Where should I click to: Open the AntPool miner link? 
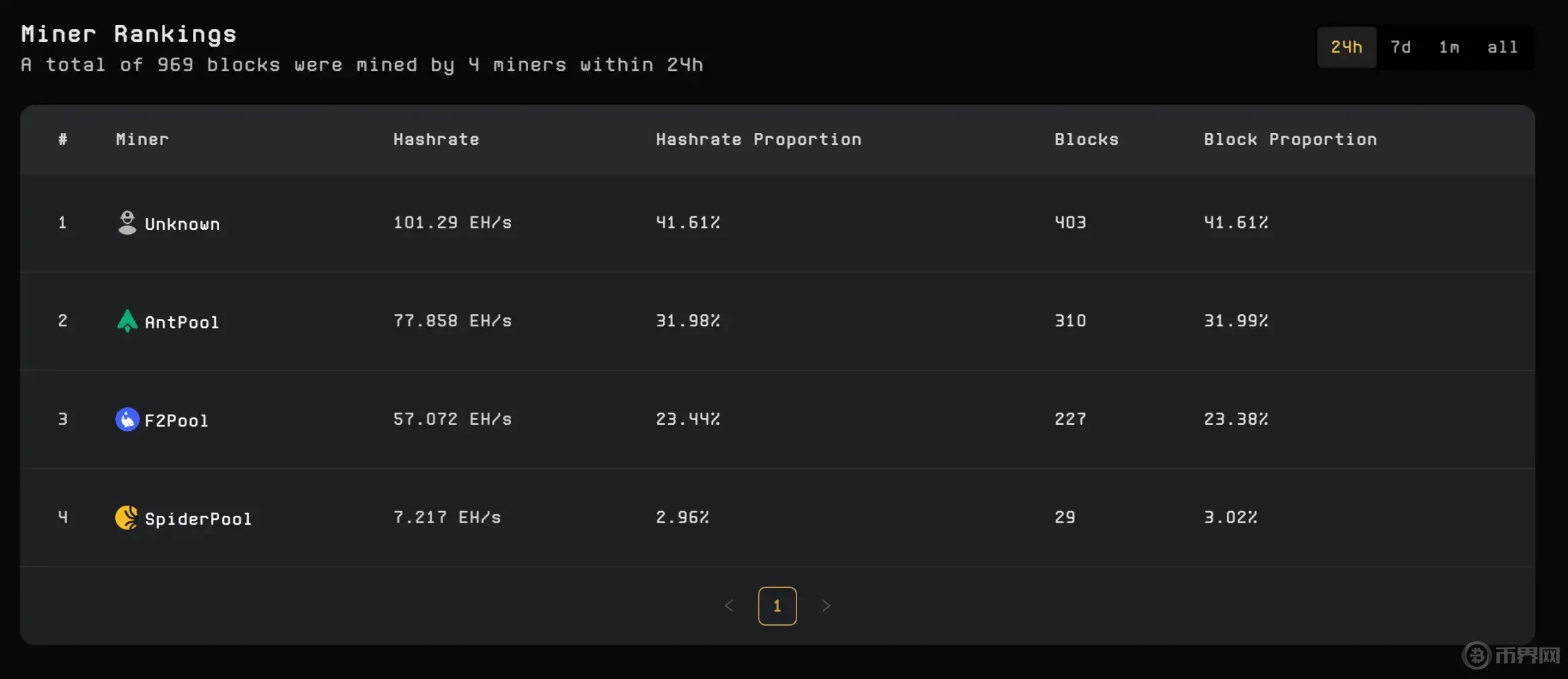182,322
